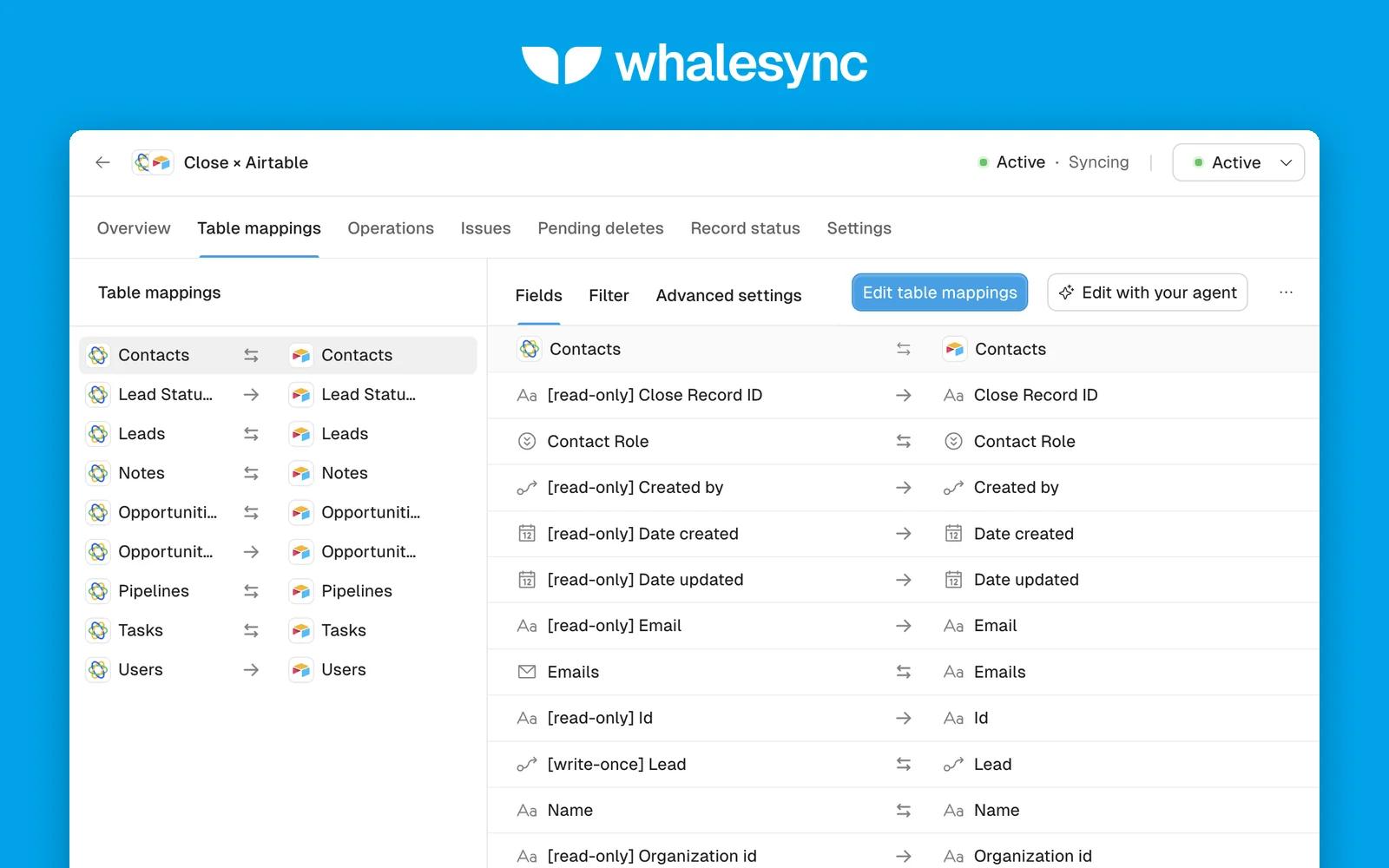Go back using the left arrow icon

click(102, 162)
